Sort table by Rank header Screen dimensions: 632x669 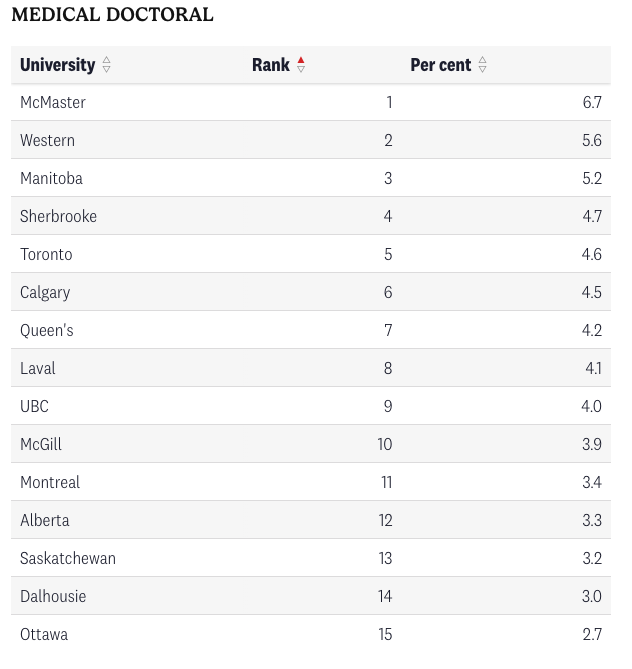(271, 65)
